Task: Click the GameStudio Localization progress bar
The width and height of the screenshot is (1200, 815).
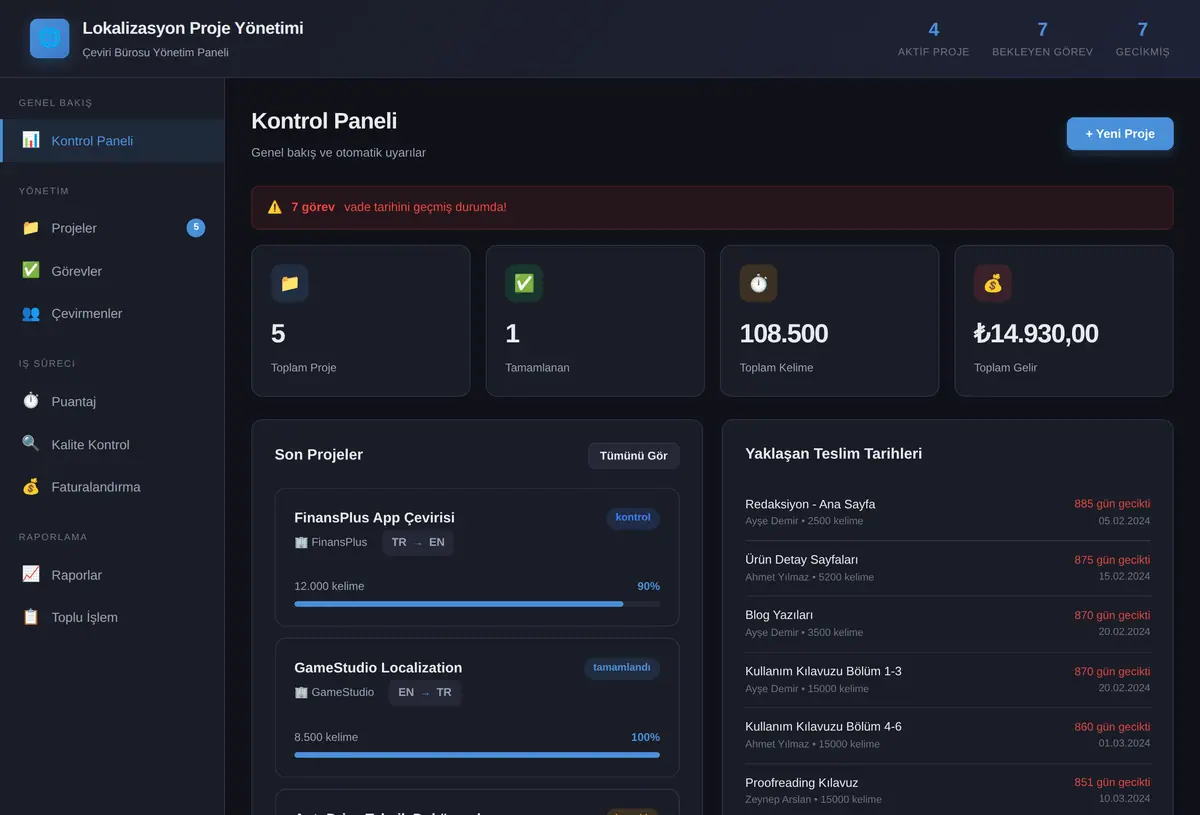Action: click(477, 755)
